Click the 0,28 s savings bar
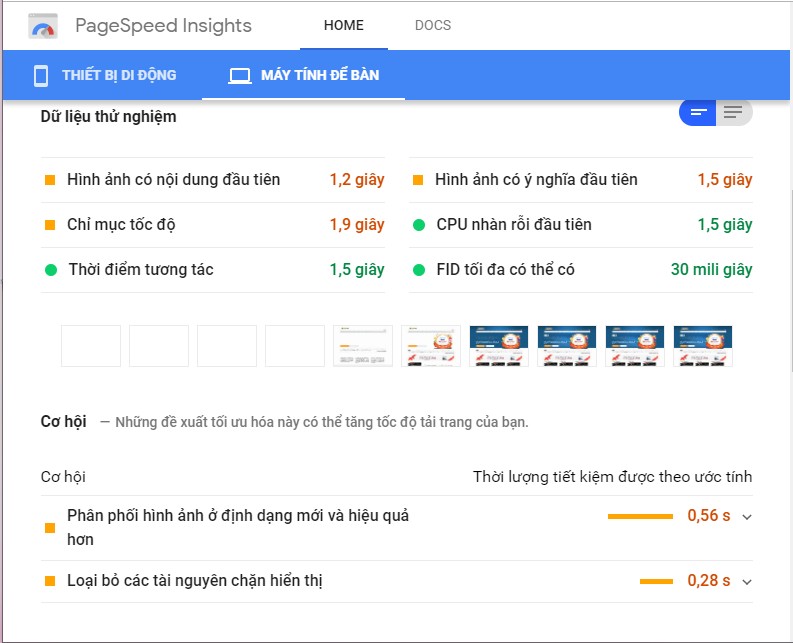The image size is (793, 643). 656,581
